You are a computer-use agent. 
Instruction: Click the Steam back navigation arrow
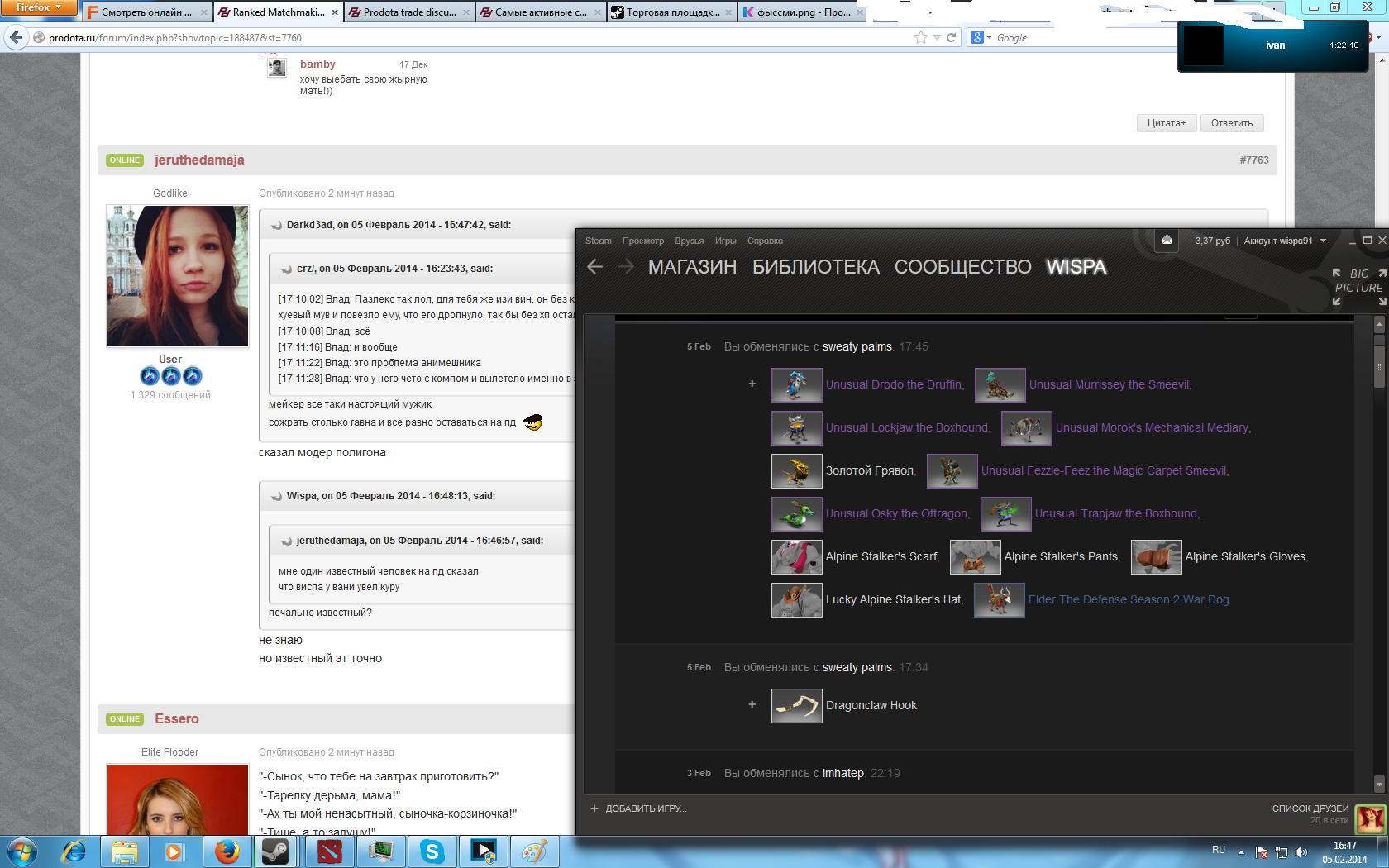[594, 267]
